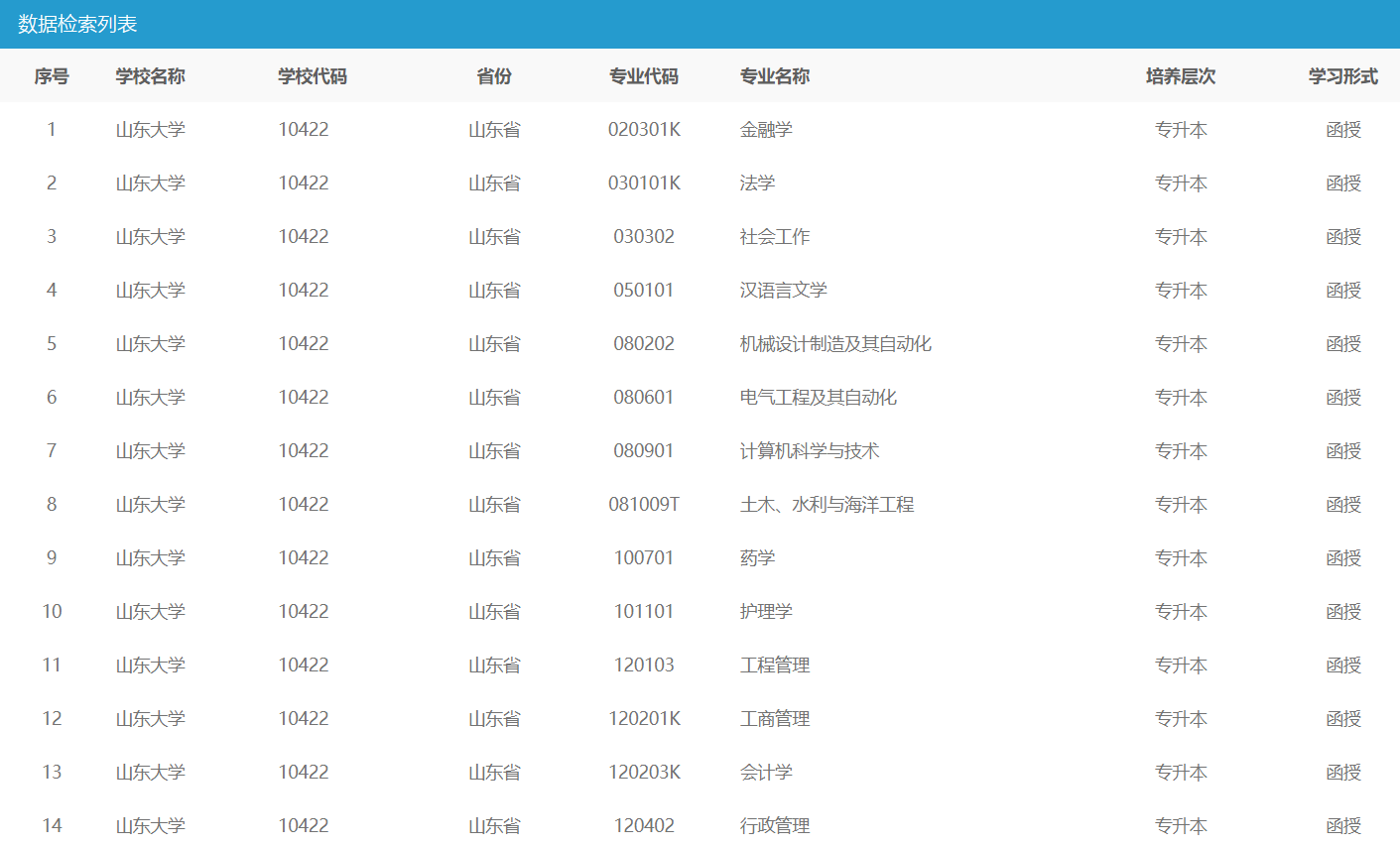Select the 机械设计制造及其自动化 cell
The image size is (1400, 847).
click(835, 344)
